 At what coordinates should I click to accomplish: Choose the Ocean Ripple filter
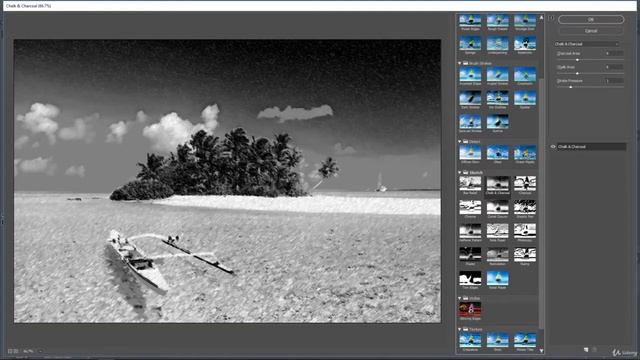pos(525,153)
